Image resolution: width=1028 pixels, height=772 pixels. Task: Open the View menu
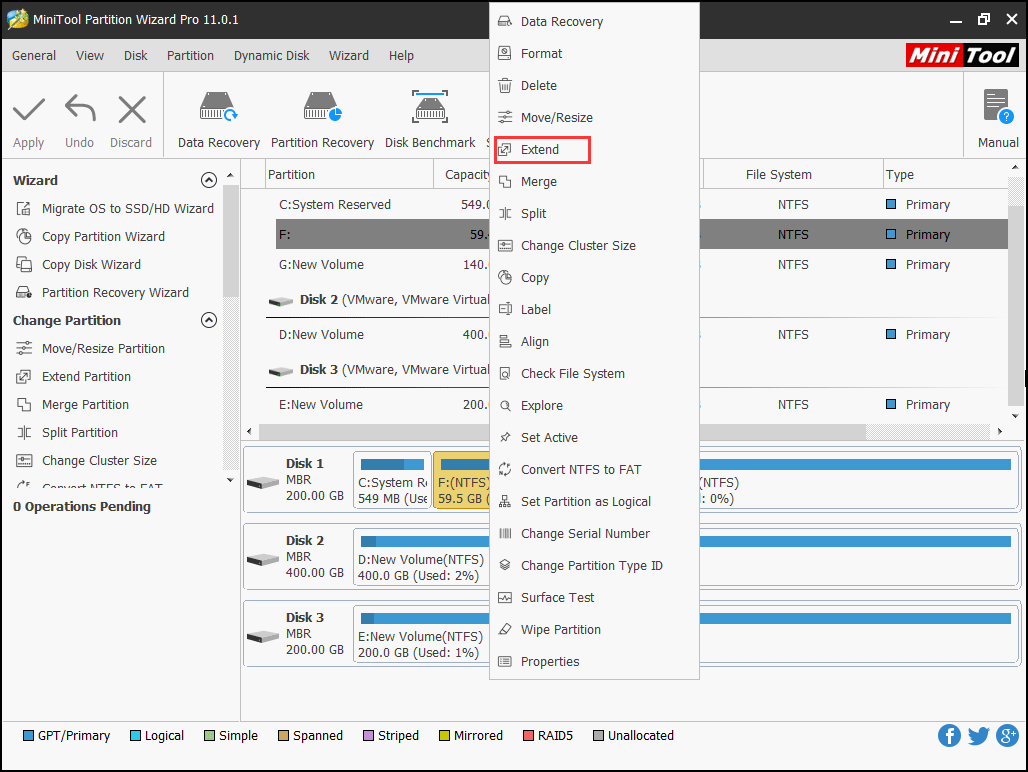[90, 56]
